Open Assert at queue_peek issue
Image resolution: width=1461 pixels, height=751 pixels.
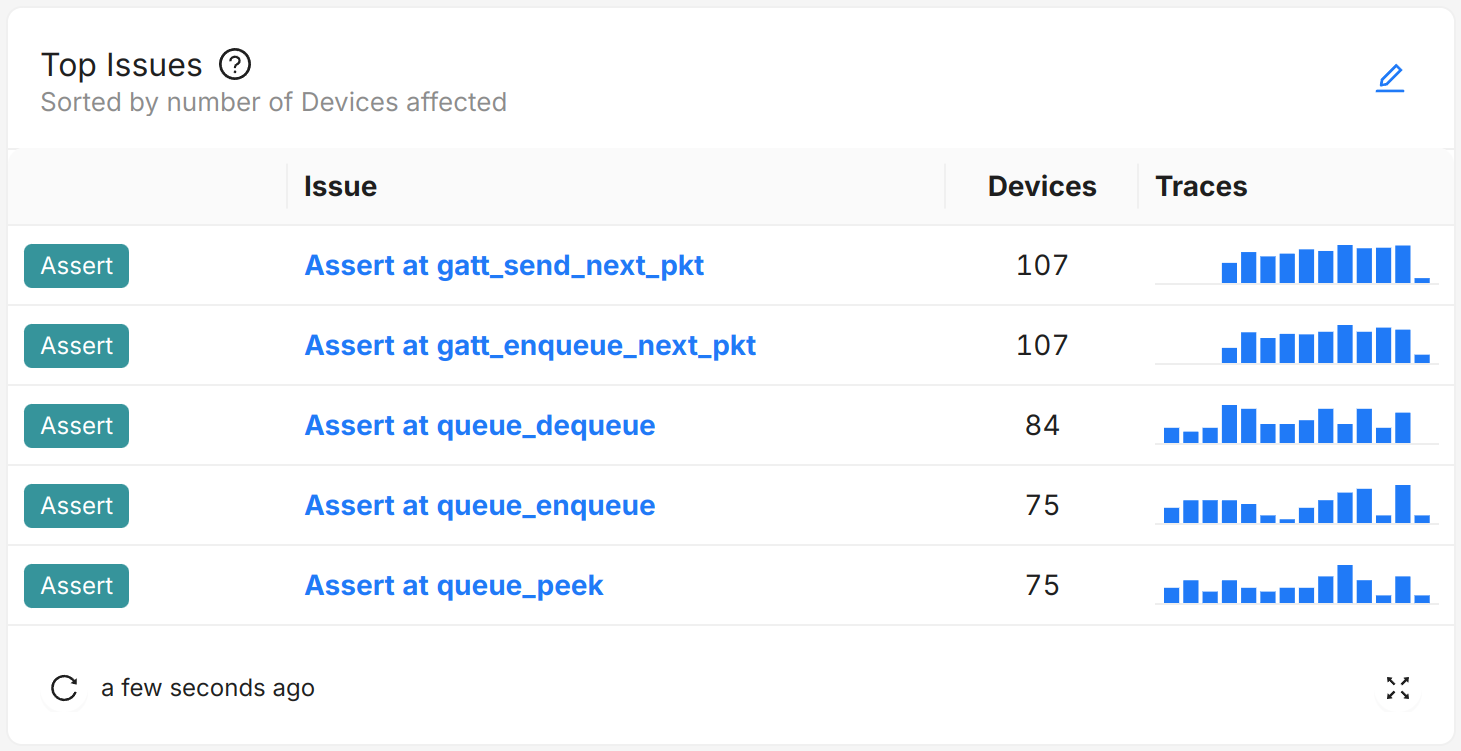tap(454, 586)
